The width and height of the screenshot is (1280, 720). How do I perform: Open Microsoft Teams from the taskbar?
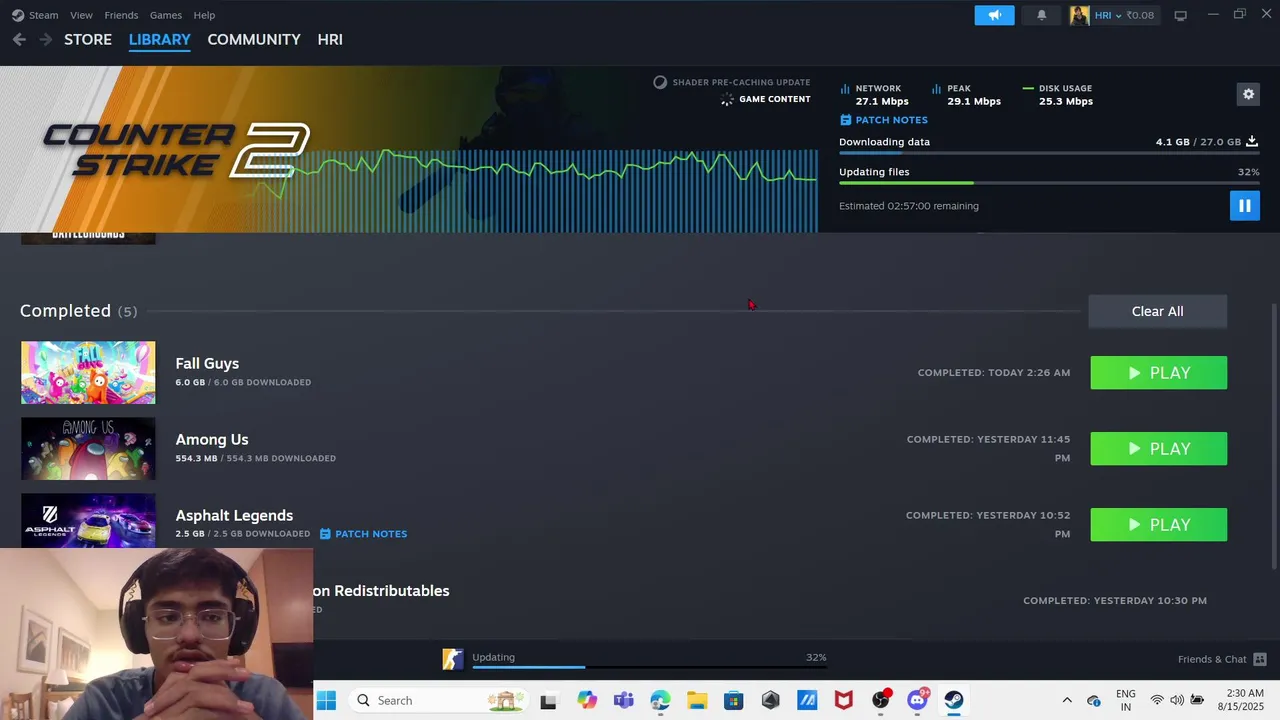(x=623, y=701)
